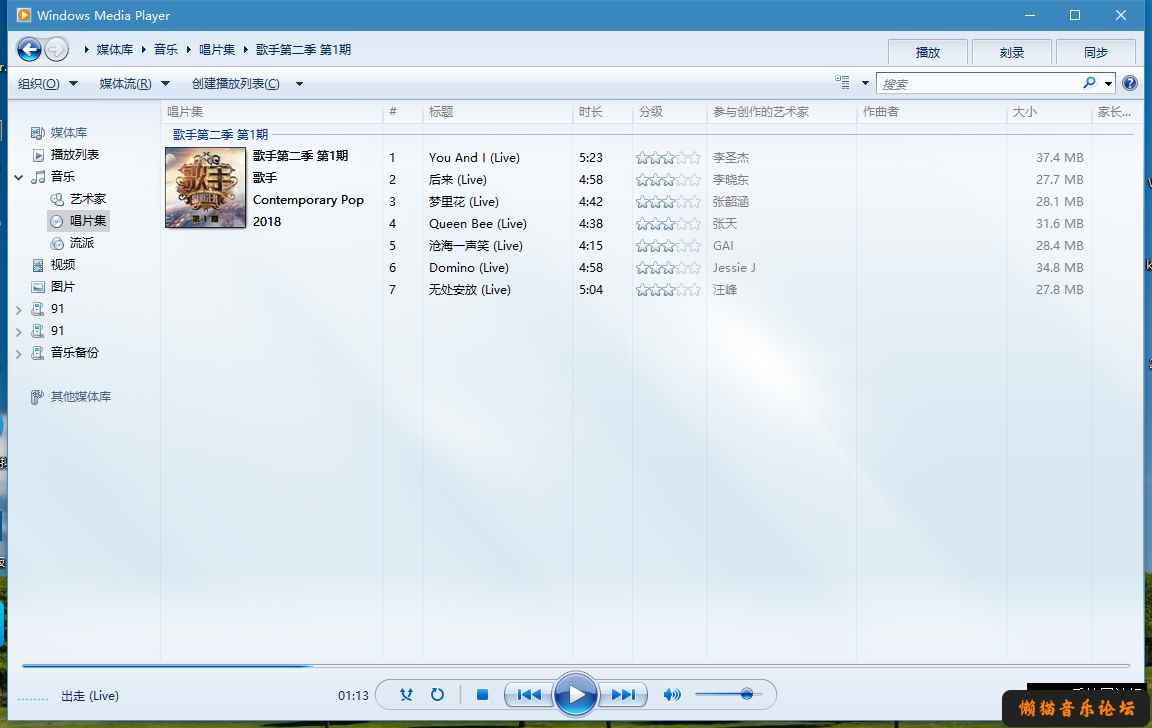Select 音乐 in the breadcrumb
Viewport: 1152px width, 728px height.
point(166,50)
